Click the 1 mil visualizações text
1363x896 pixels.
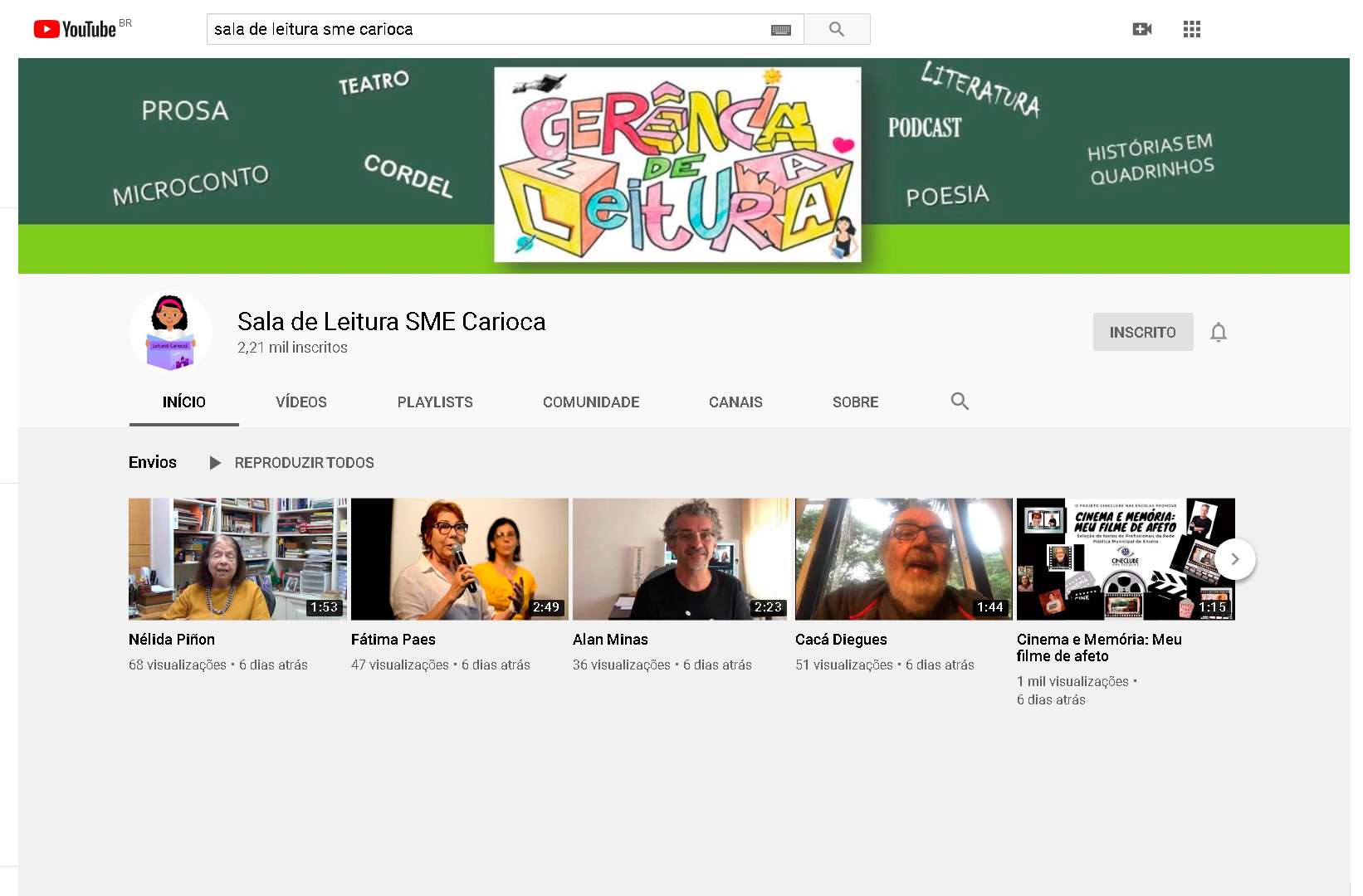click(1072, 682)
